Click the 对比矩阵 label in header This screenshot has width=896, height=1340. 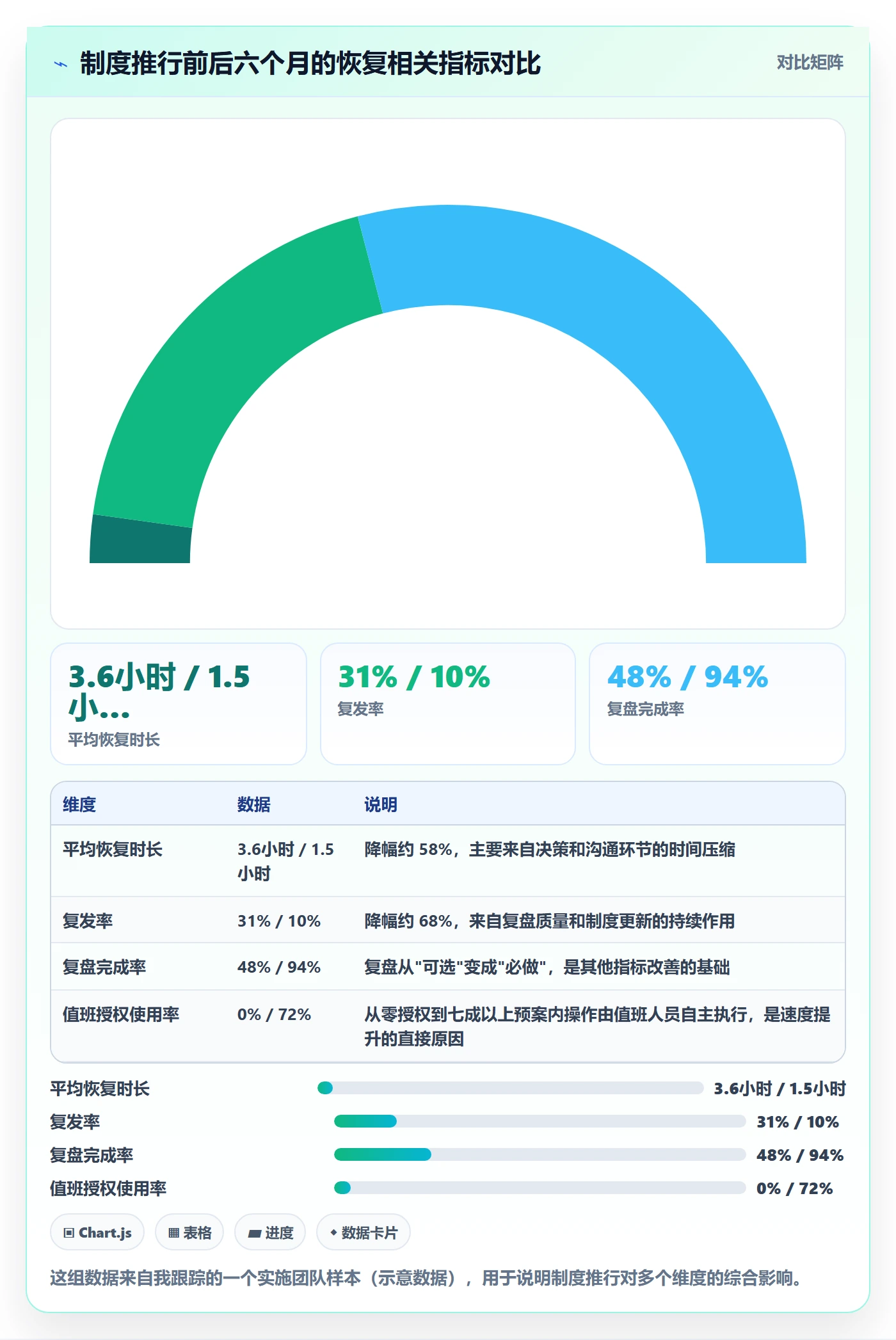[810, 63]
